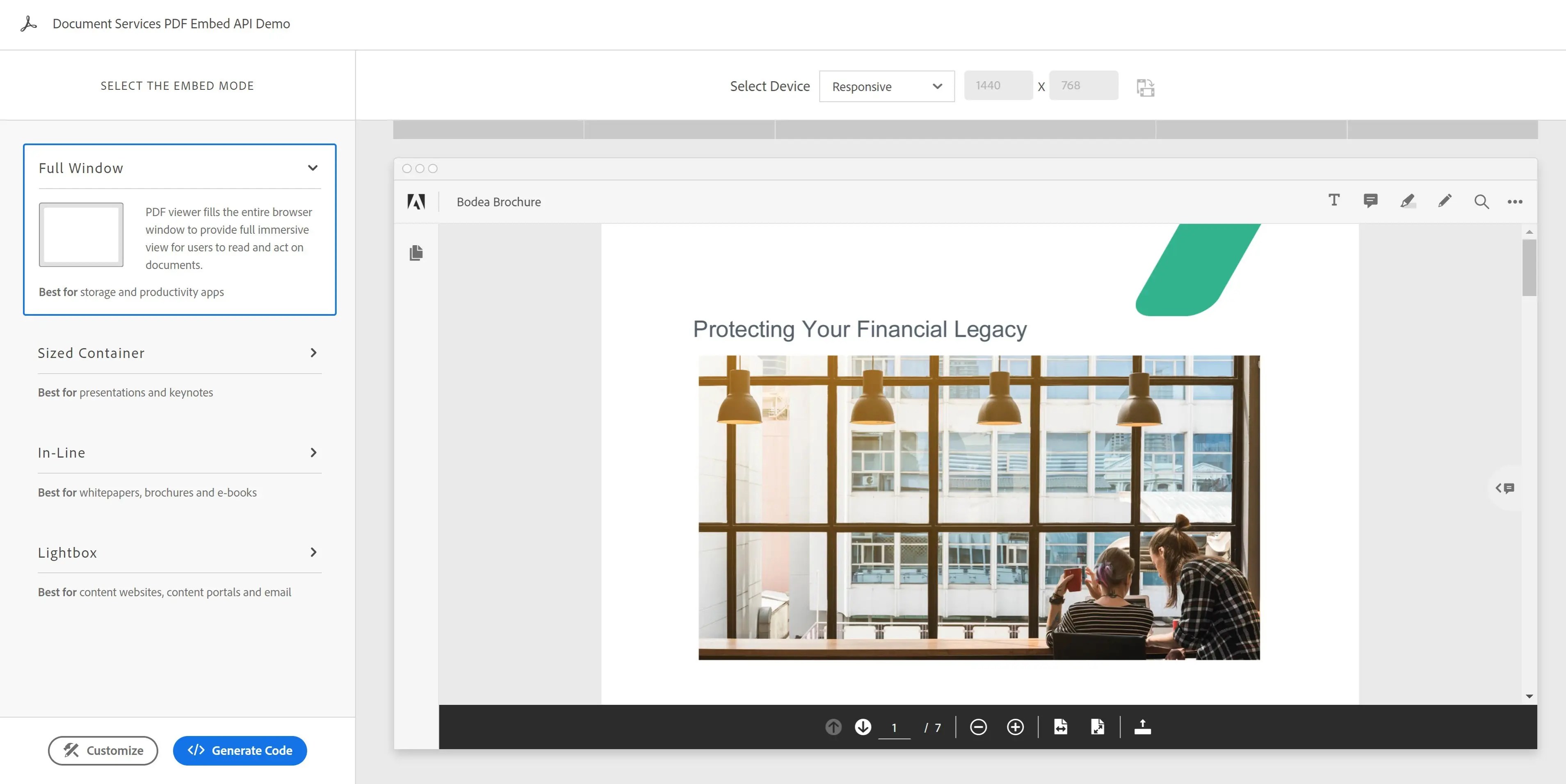The height and width of the screenshot is (784, 1566).
Task: Toggle the fit-to-width view icon
Action: (x=1060, y=727)
